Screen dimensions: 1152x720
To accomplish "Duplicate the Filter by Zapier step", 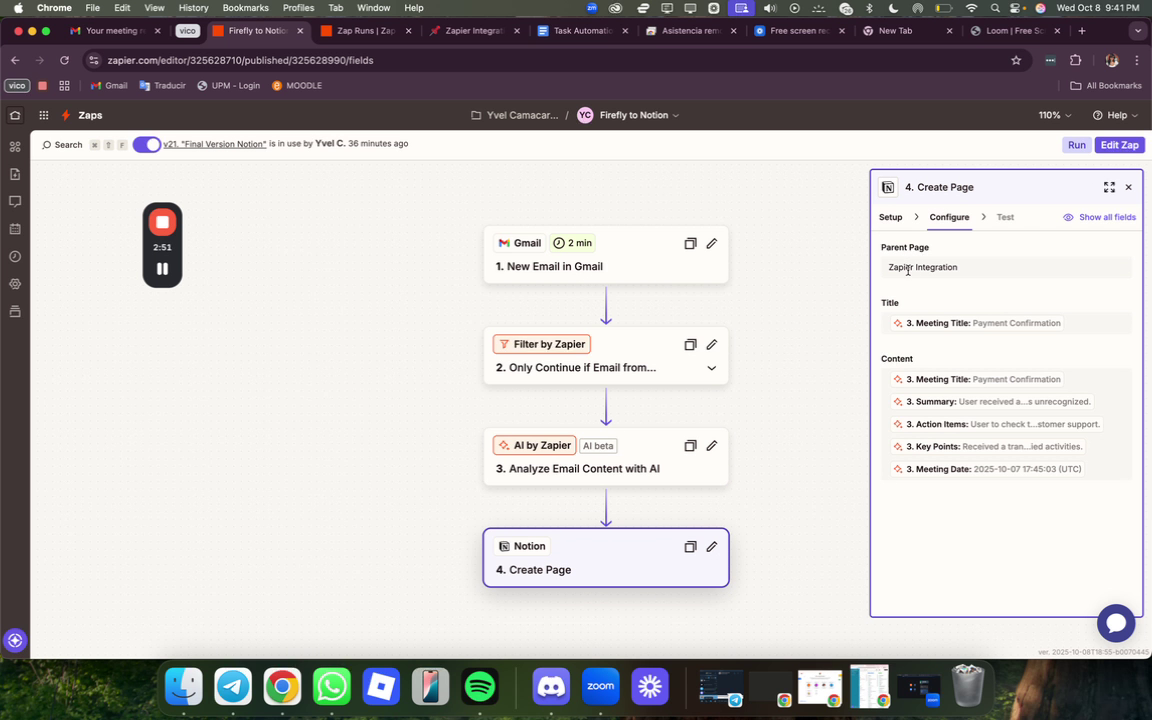I will pyautogui.click(x=690, y=345).
